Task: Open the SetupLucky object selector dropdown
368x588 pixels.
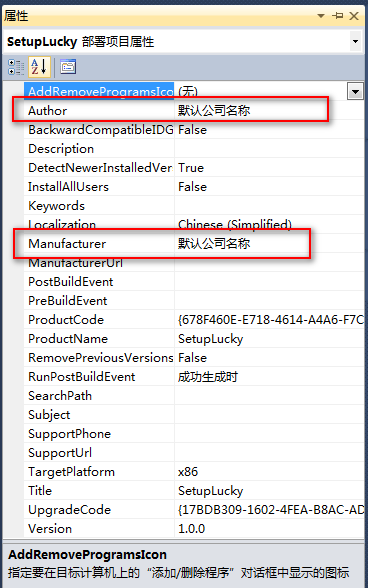Action: pos(355,42)
